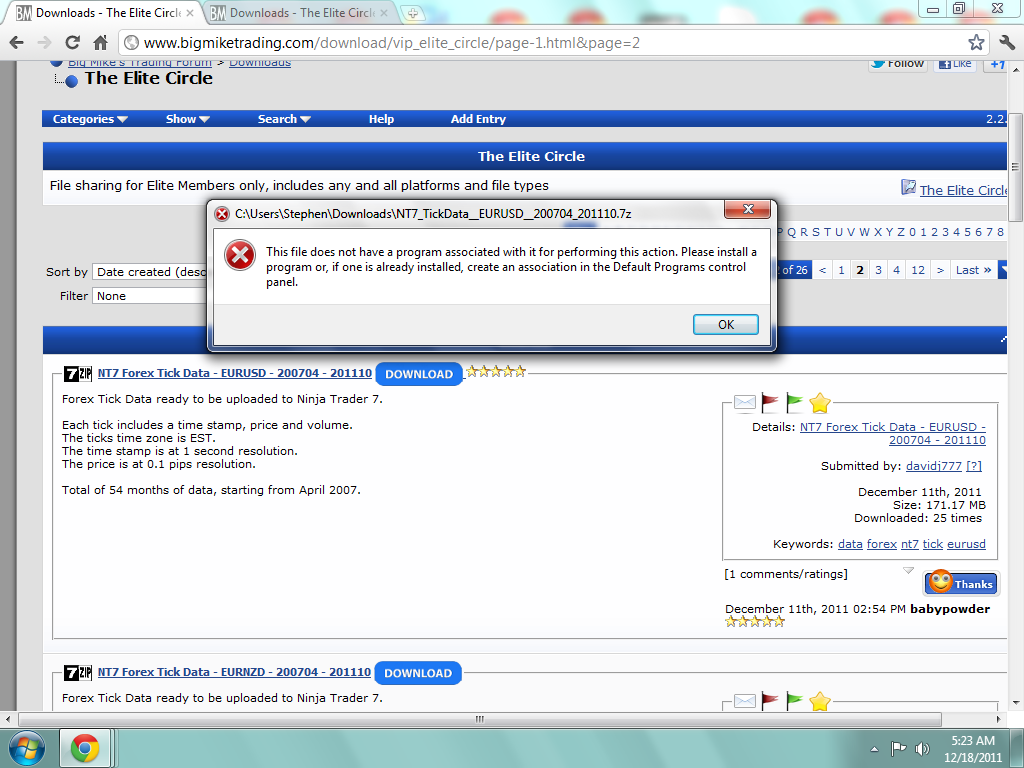The height and width of the screenshot is (768, 1024).
Task: Jump to the Last page link
Action: tap(973, 270)
